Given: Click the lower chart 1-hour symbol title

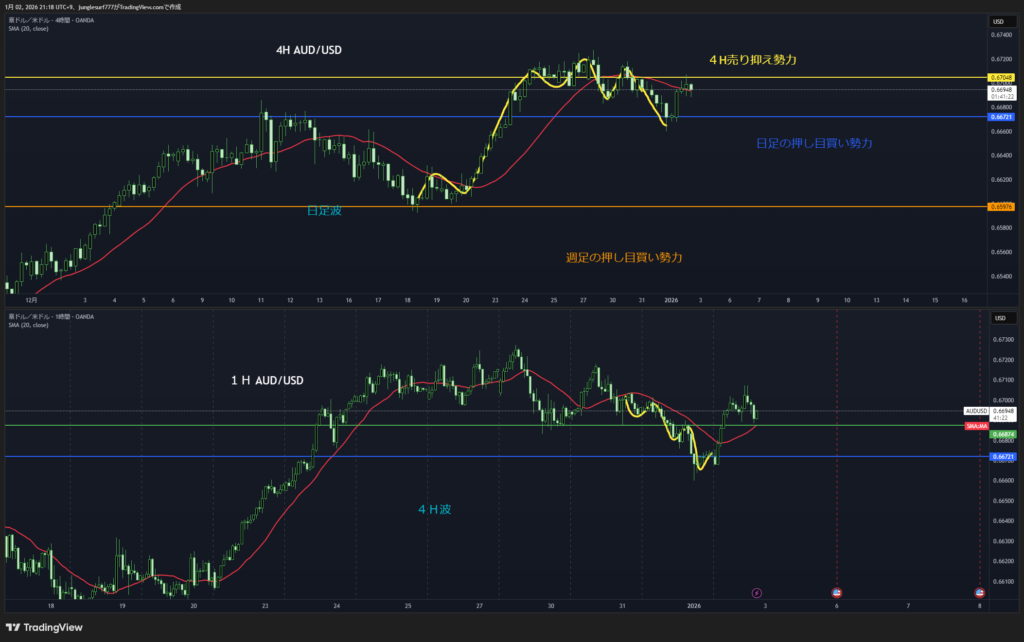Looking at the screenshot, I should point(50,317).
